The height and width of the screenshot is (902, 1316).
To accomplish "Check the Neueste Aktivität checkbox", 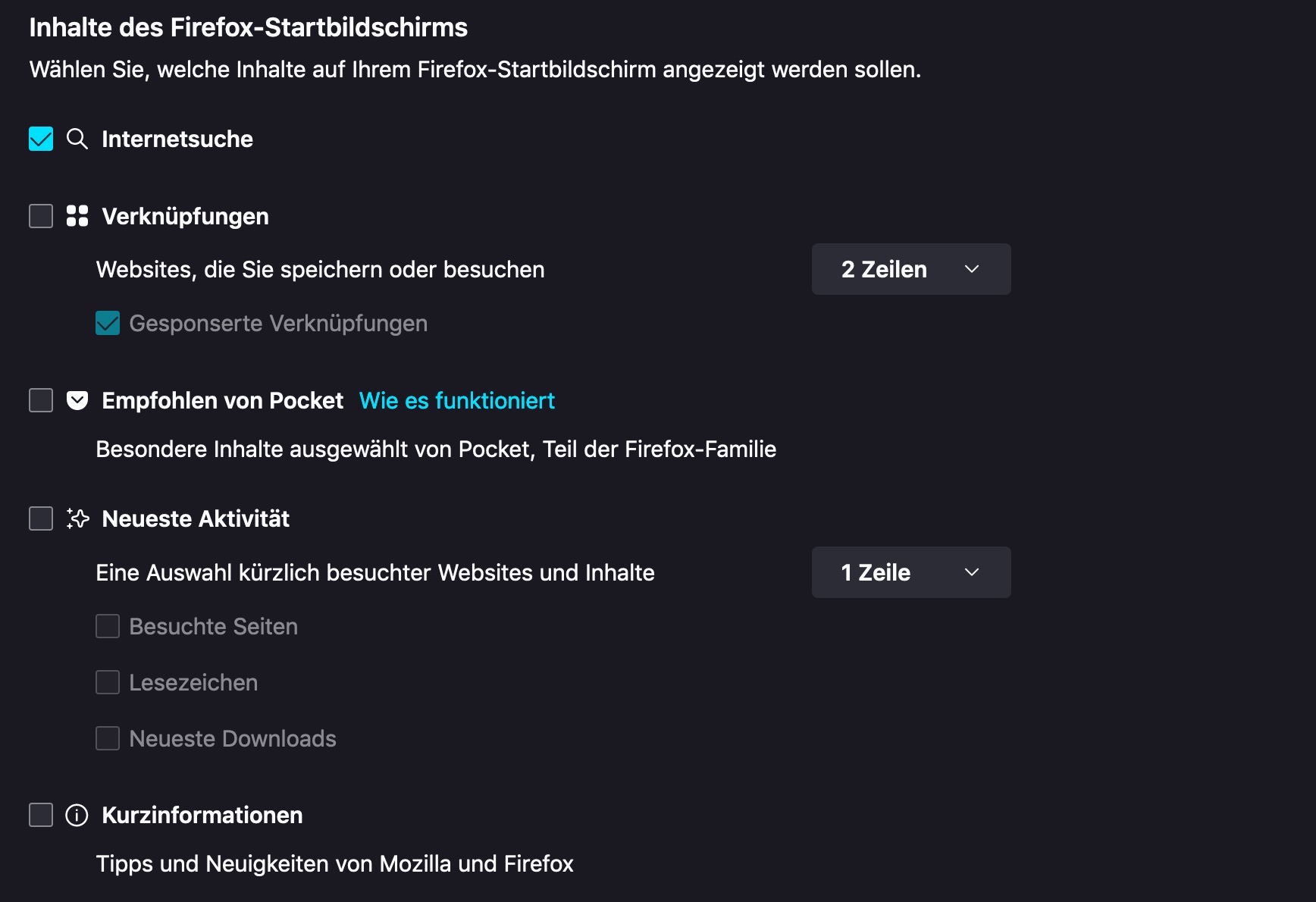I will click(x=41, y=518).
